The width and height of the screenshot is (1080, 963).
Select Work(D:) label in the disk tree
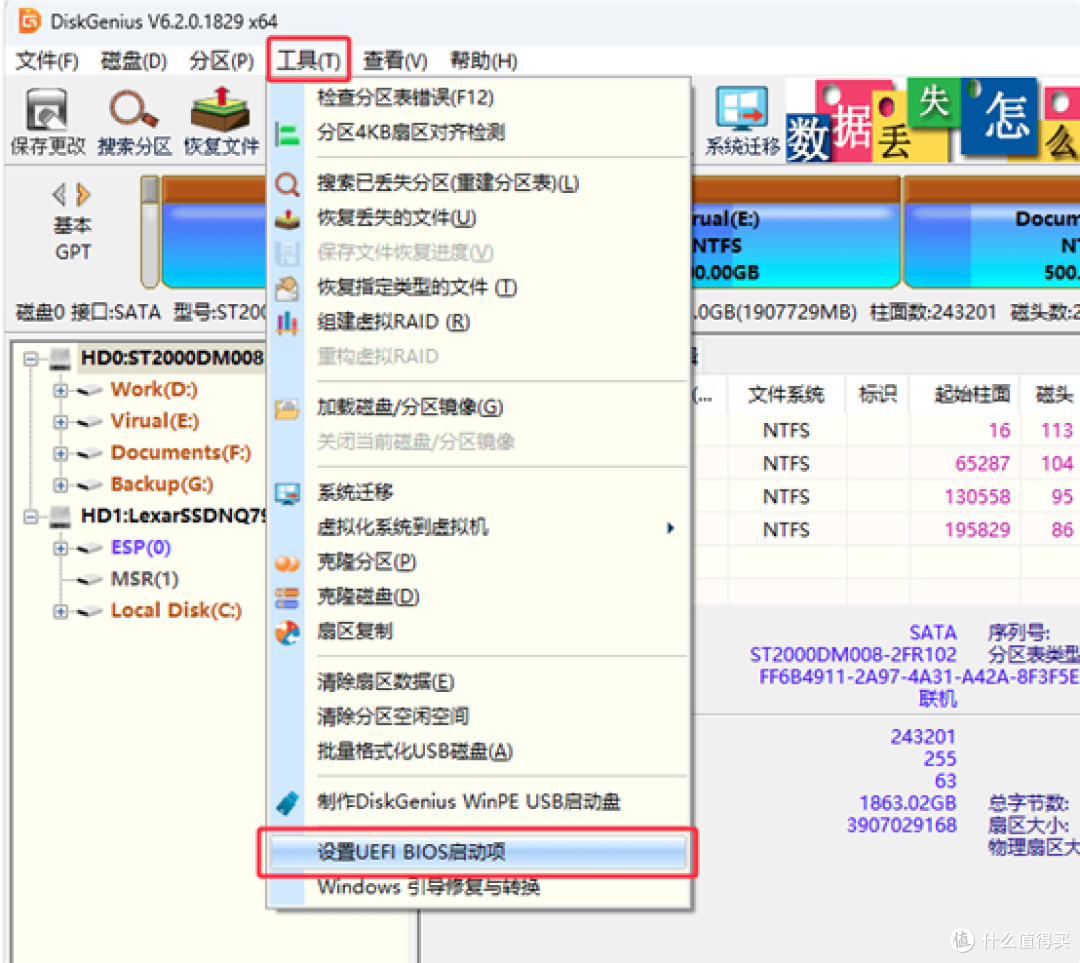tap(154, 390)
